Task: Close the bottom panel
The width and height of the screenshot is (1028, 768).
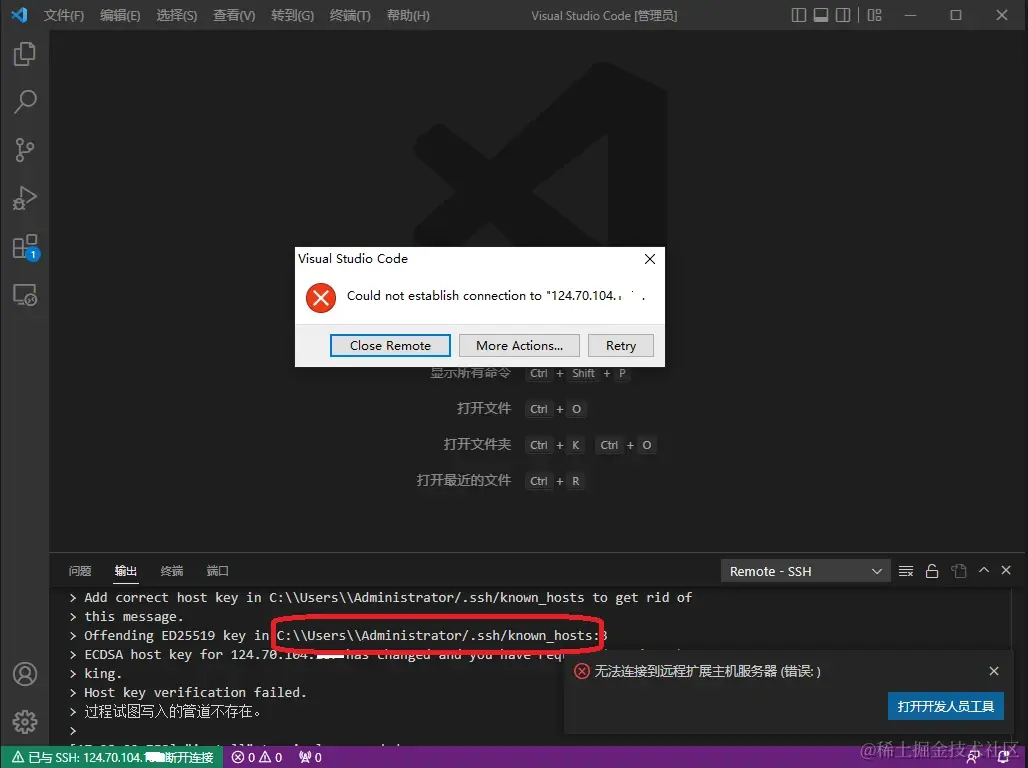Action: pos(1006,571)
